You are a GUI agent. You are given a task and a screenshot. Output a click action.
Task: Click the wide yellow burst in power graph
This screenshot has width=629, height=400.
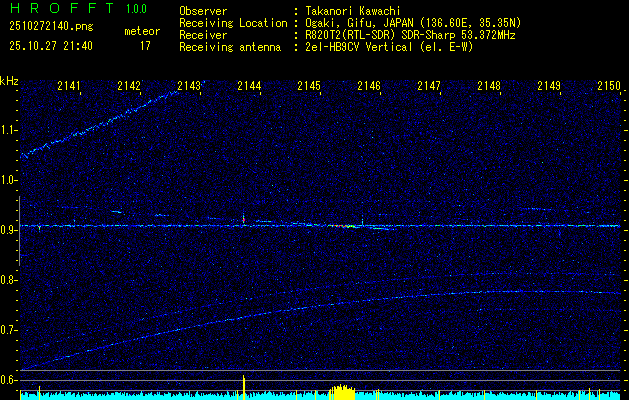tap(342, 391)
